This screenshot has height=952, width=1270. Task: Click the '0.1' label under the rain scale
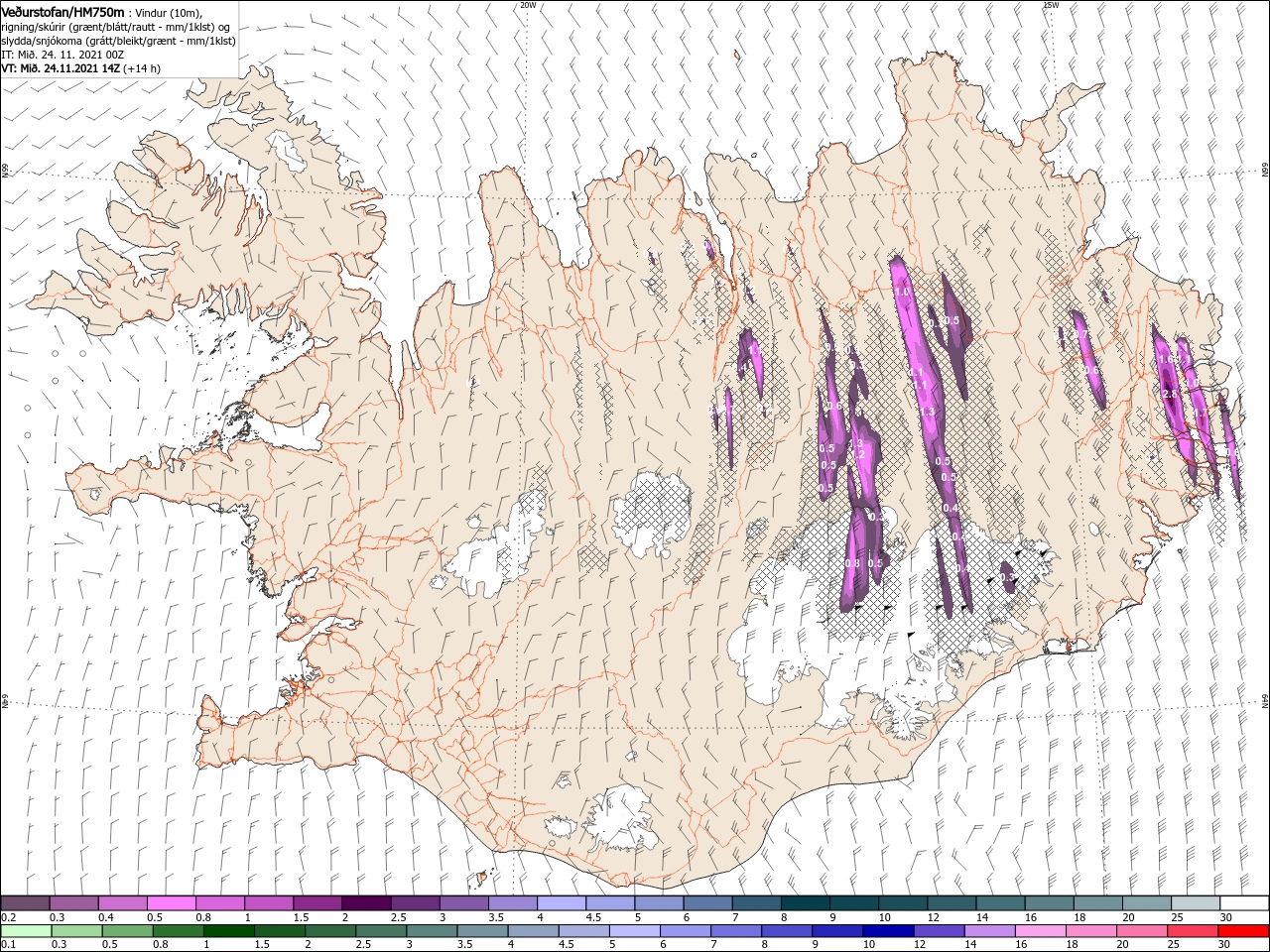pyautogui.click(x=8, y=944)
